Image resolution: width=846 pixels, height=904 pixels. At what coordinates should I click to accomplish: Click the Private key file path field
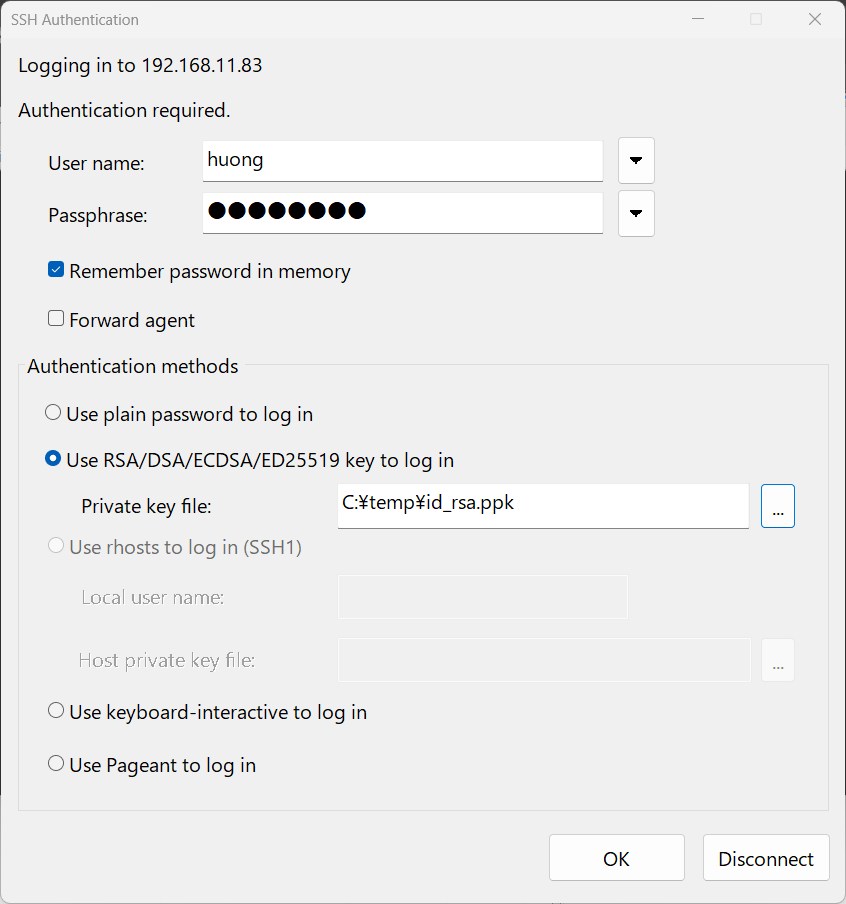pyautogui.click(x=543, y=506)
